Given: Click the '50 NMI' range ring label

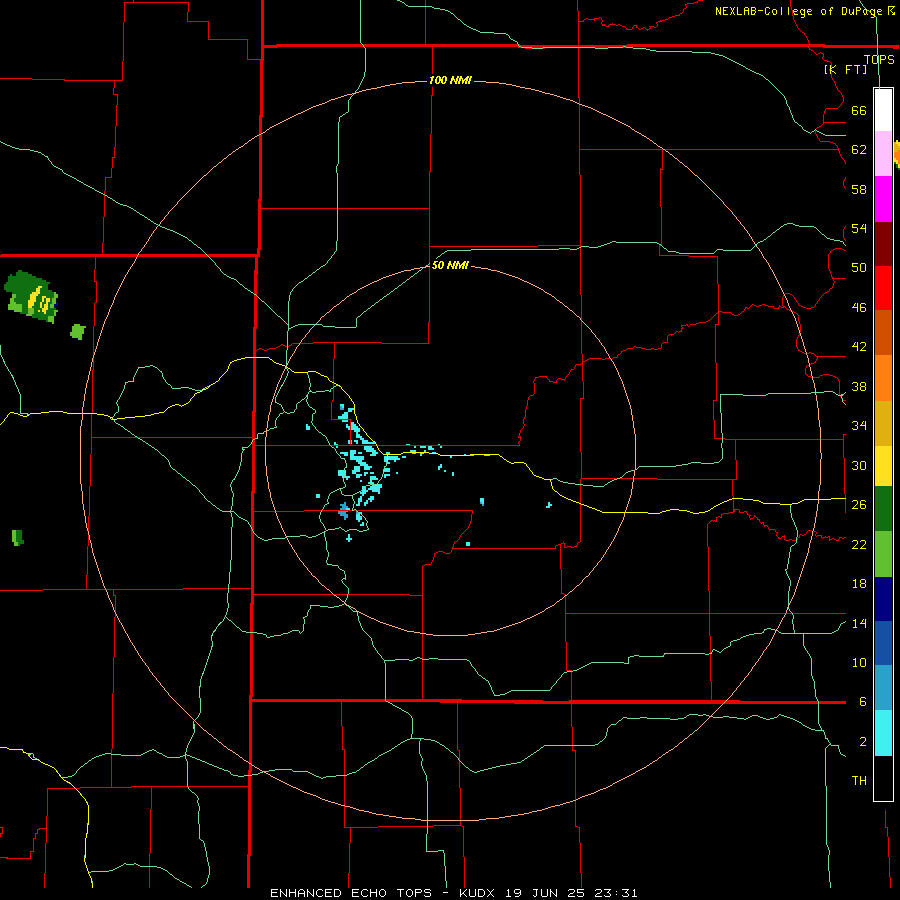Looking at the screenshot, I should click(x=450, y=265).
